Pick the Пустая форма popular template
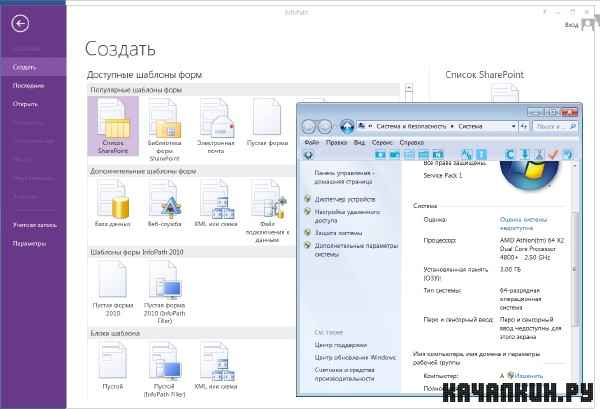This screenshot has height=409, width=600. pos(267,122)
